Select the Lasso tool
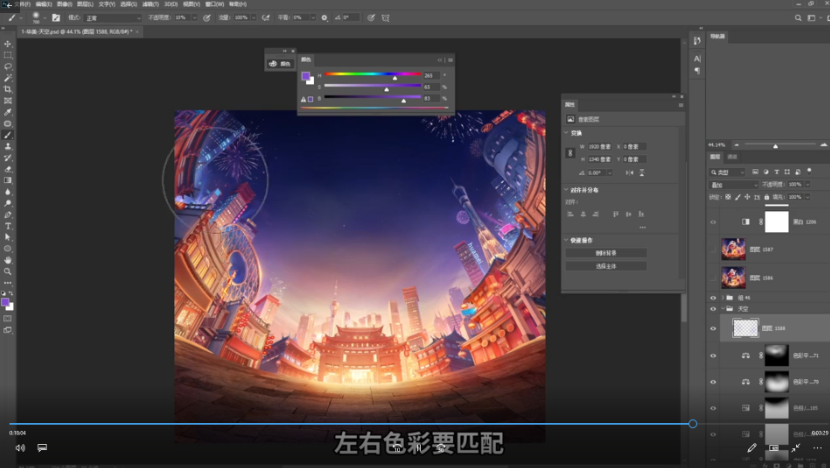 click(x=7, y=67)
